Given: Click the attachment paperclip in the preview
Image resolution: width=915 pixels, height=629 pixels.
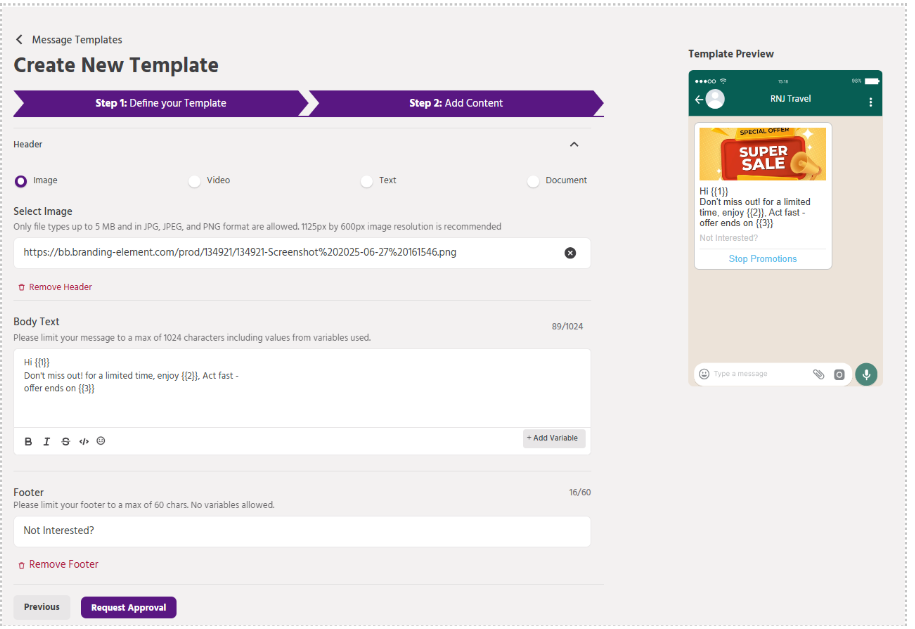Looking at the screenshot, I should (818, 374).
